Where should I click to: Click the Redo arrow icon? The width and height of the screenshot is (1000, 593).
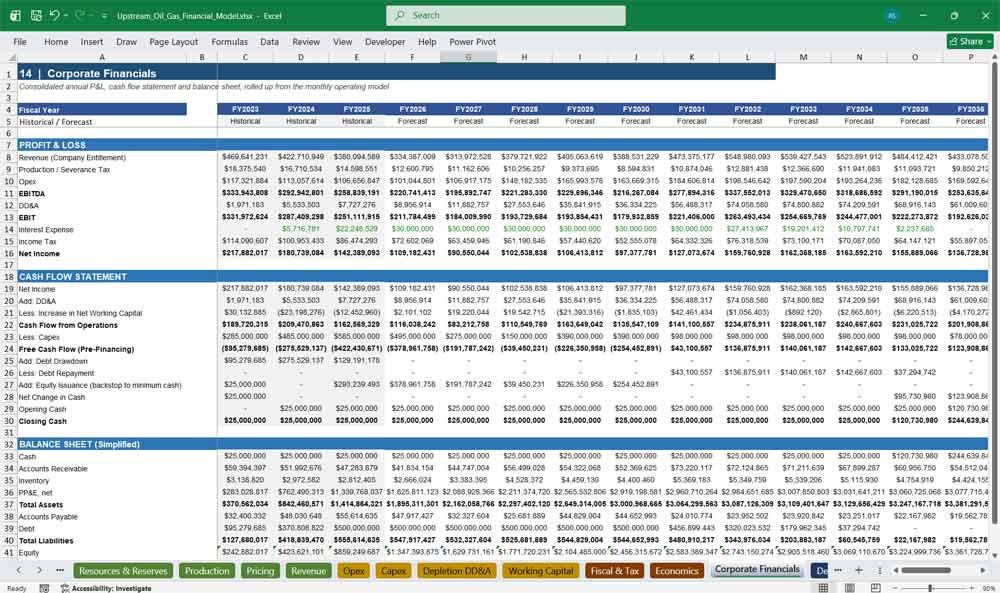(81, 15)
